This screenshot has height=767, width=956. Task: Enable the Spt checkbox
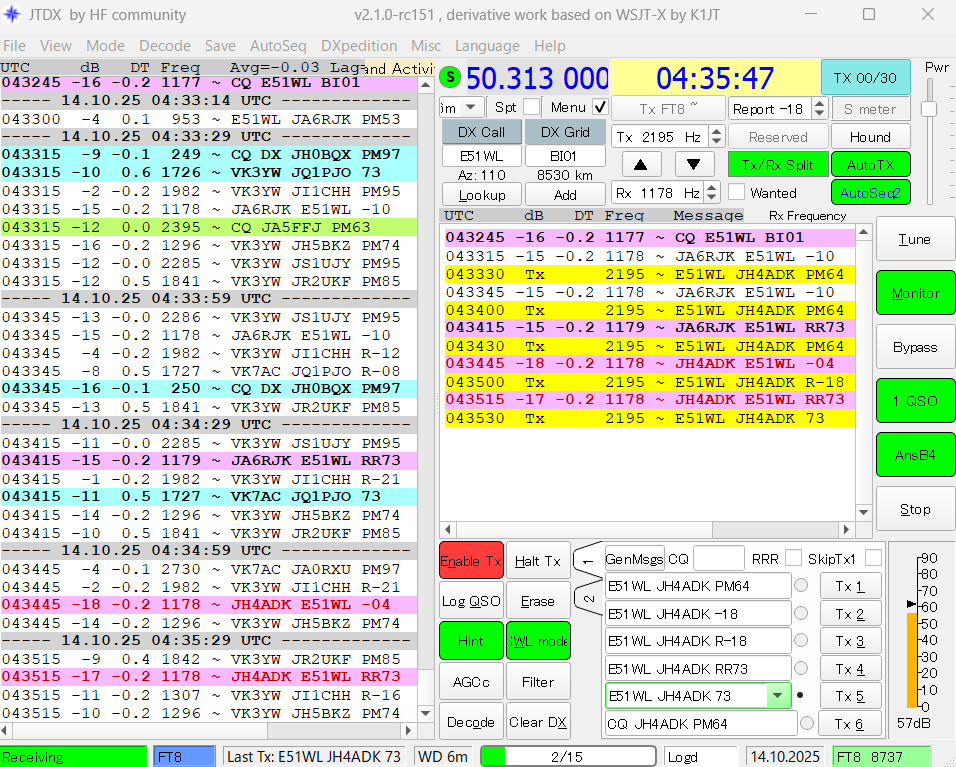(531, 107)
